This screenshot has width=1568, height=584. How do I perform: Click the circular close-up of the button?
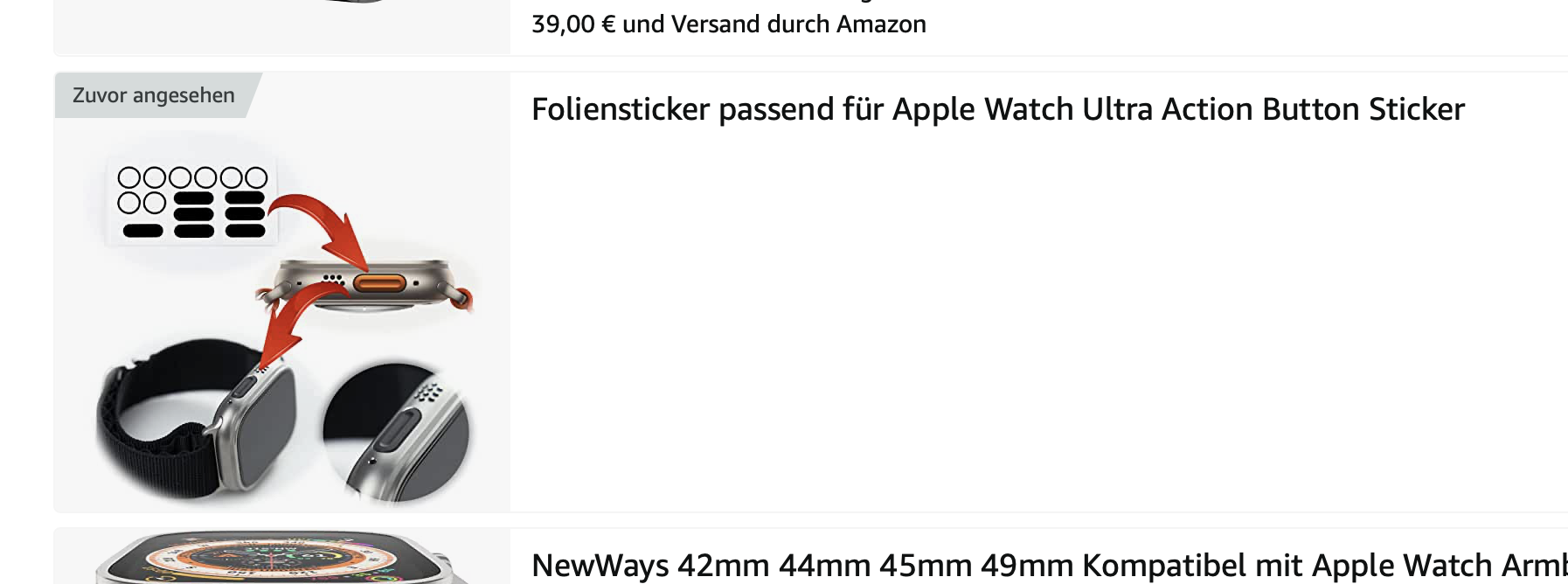point(396,432)
